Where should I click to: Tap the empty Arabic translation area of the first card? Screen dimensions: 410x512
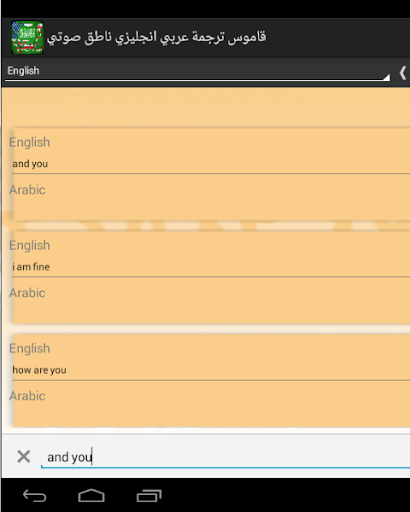tap(211, 208)
